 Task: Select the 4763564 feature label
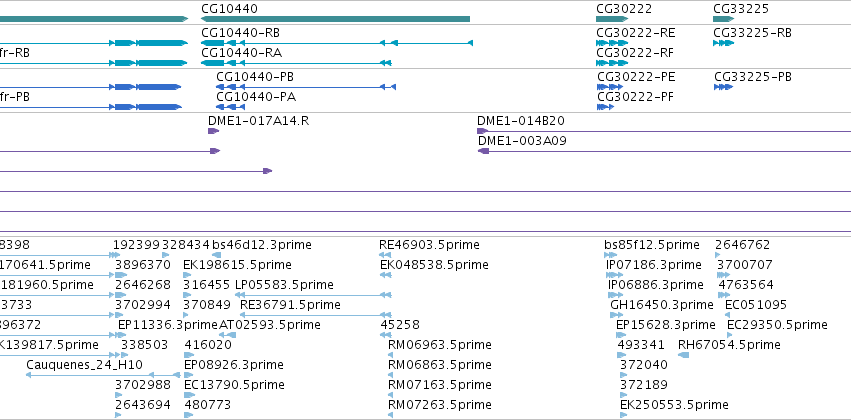tap(746, 285)
